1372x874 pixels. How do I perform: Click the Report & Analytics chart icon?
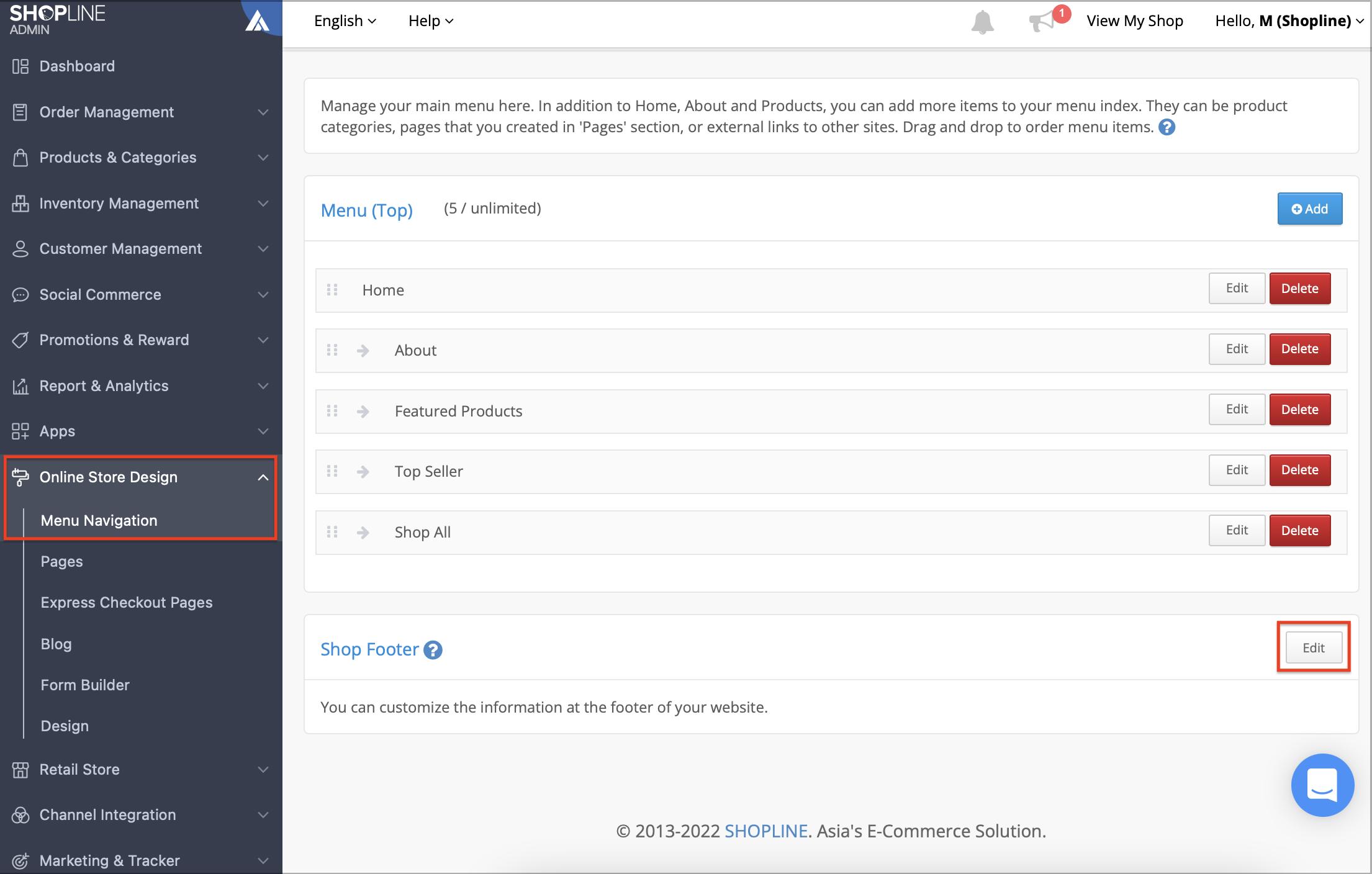click(x=20, y=386)
